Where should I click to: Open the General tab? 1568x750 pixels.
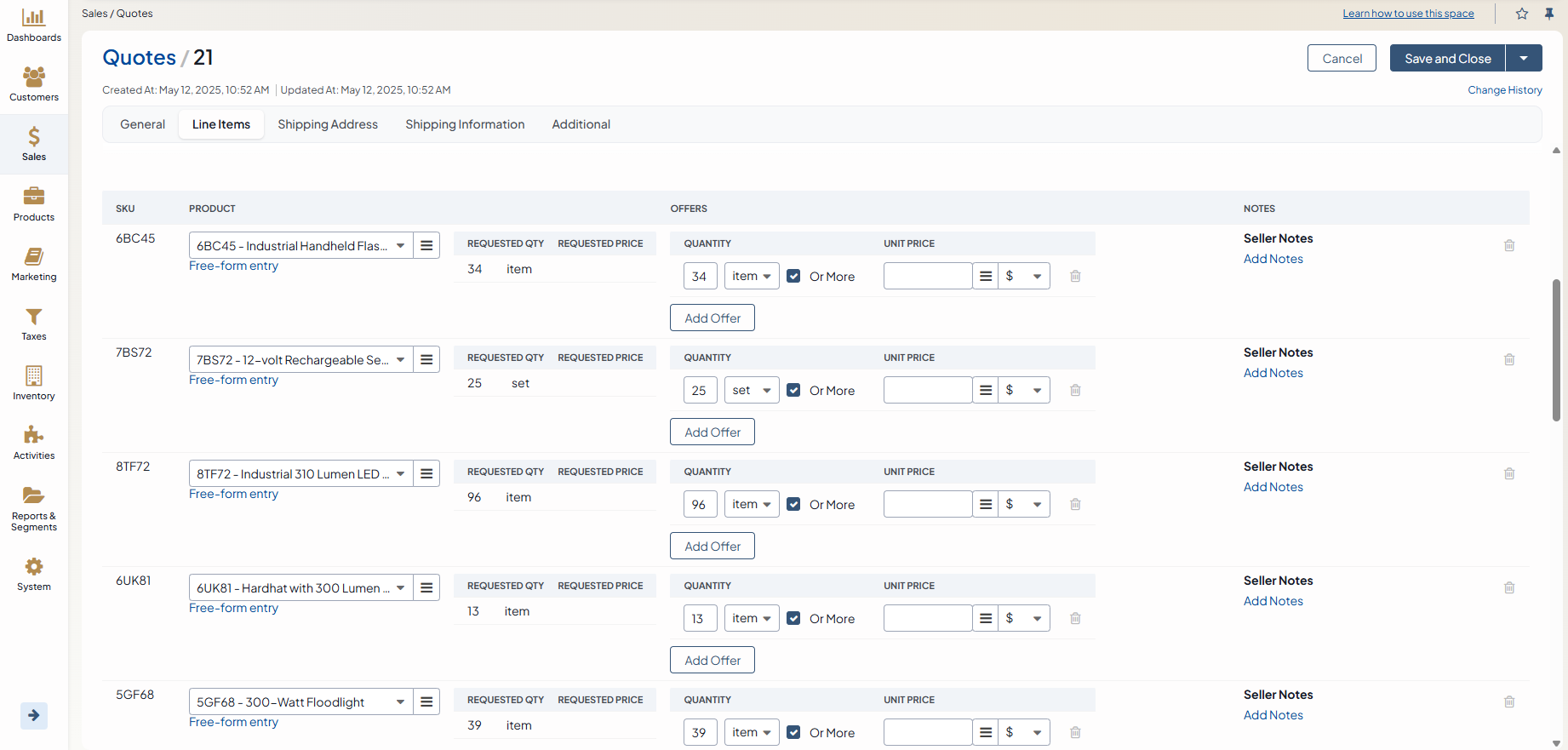tap(142, 124)
